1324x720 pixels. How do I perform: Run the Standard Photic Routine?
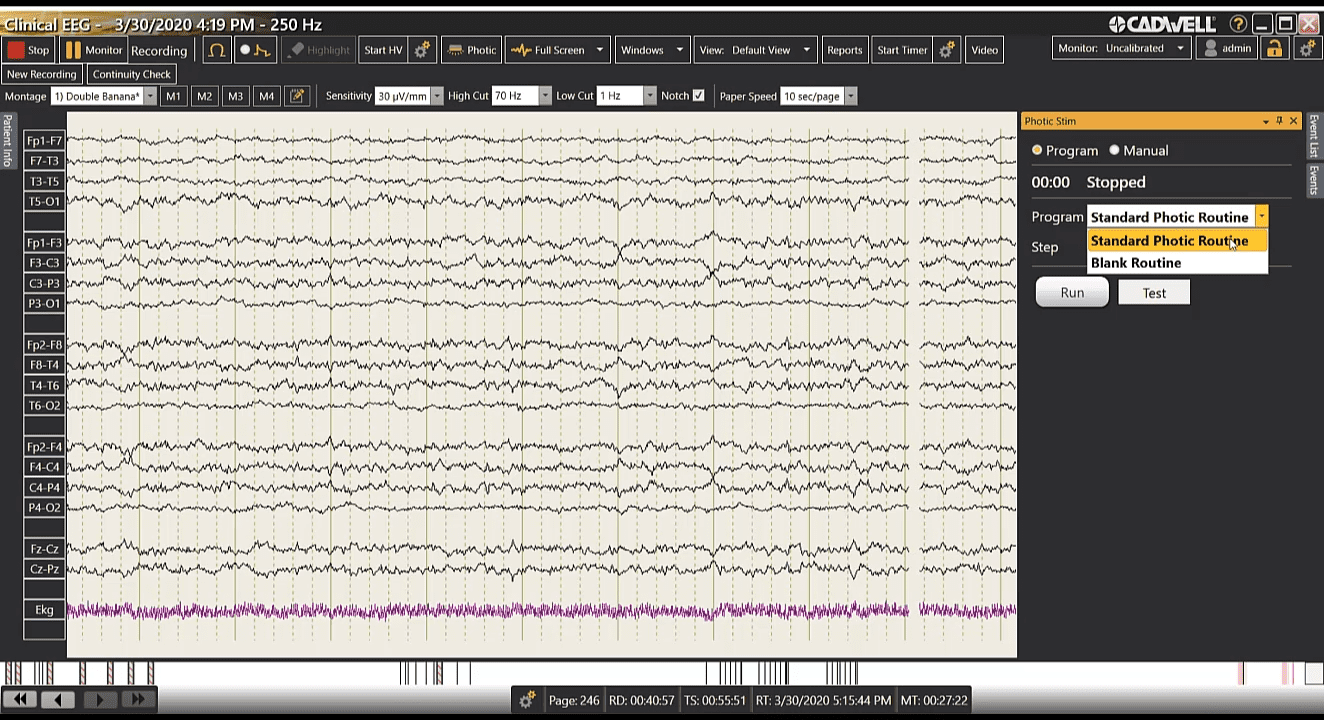[1070, 292]
